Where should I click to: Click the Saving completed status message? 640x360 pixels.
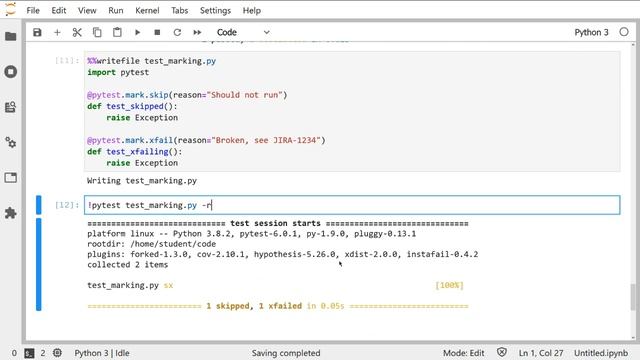click(x=286, y=353)
